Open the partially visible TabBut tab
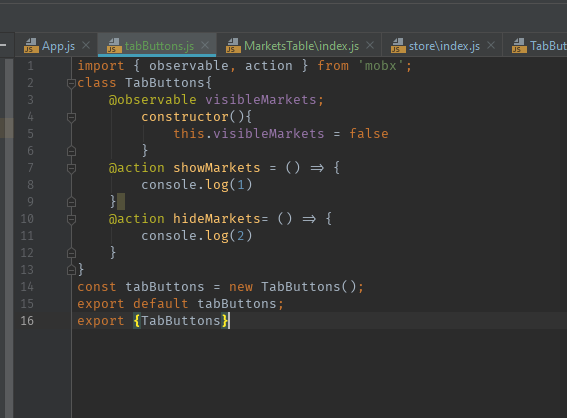 coord(540,46)
